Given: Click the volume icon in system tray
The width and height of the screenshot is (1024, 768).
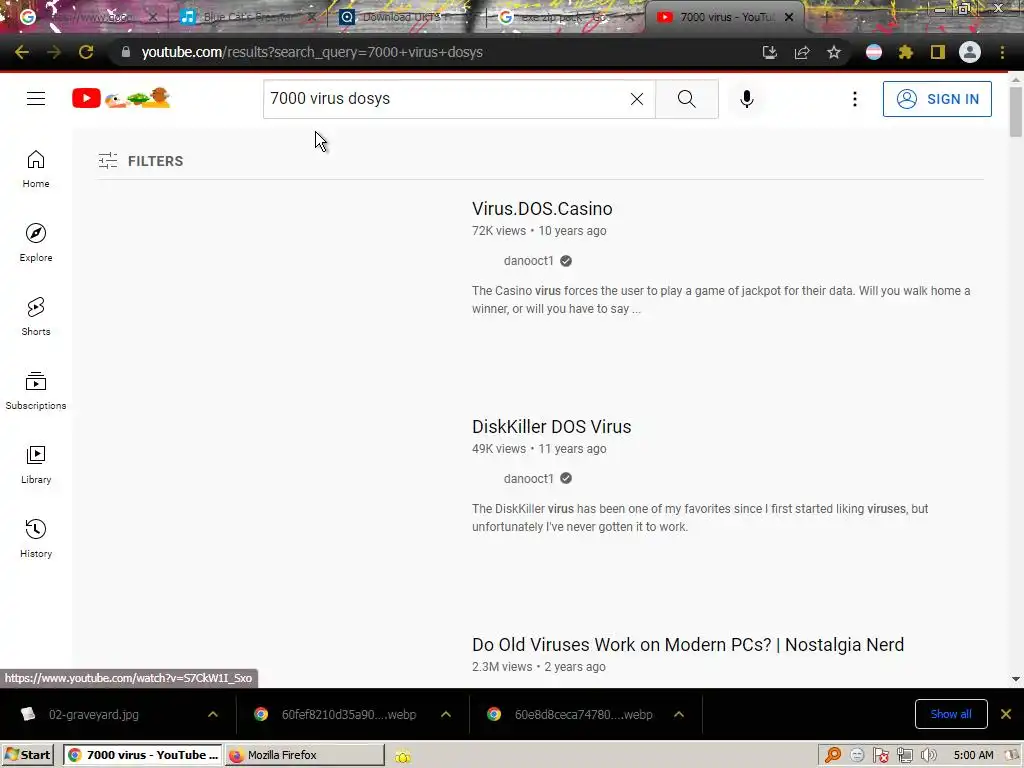Looking at the screenshot, I should [x=928, y=756].
